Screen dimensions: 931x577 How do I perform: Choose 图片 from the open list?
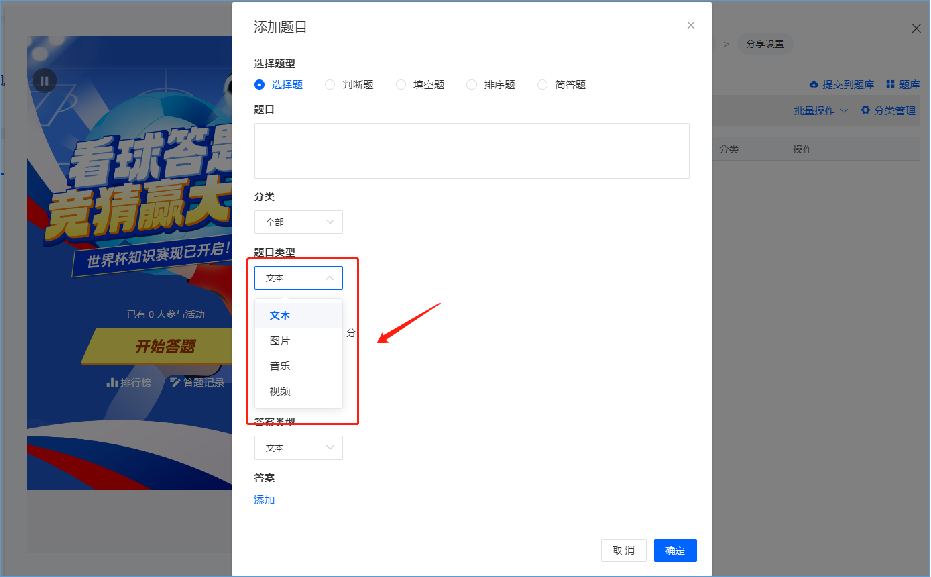(298, 341)
